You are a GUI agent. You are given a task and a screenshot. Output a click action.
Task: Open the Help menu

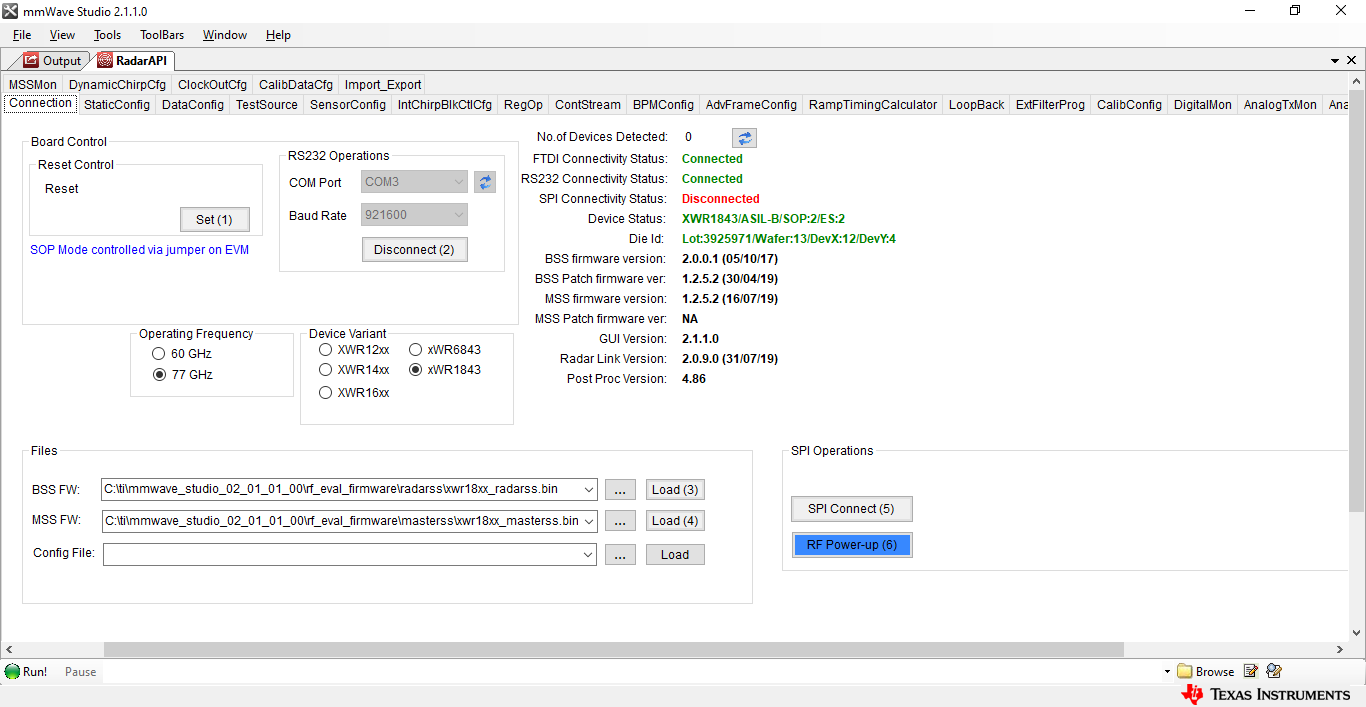click(278, 35)
